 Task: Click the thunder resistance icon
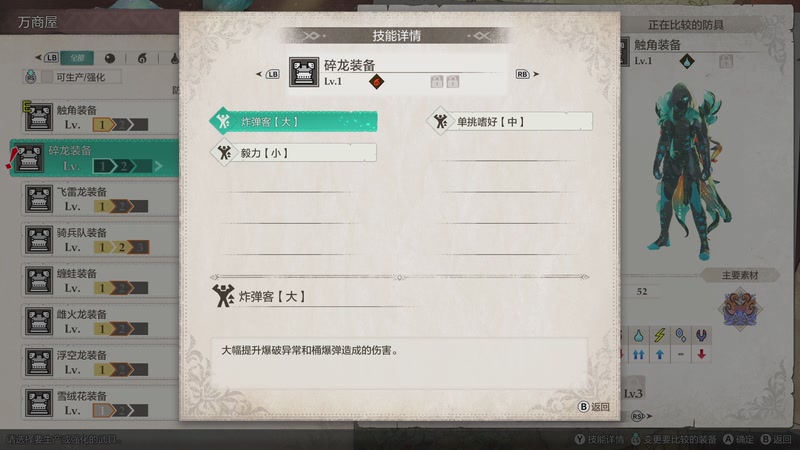coord(660,335)
